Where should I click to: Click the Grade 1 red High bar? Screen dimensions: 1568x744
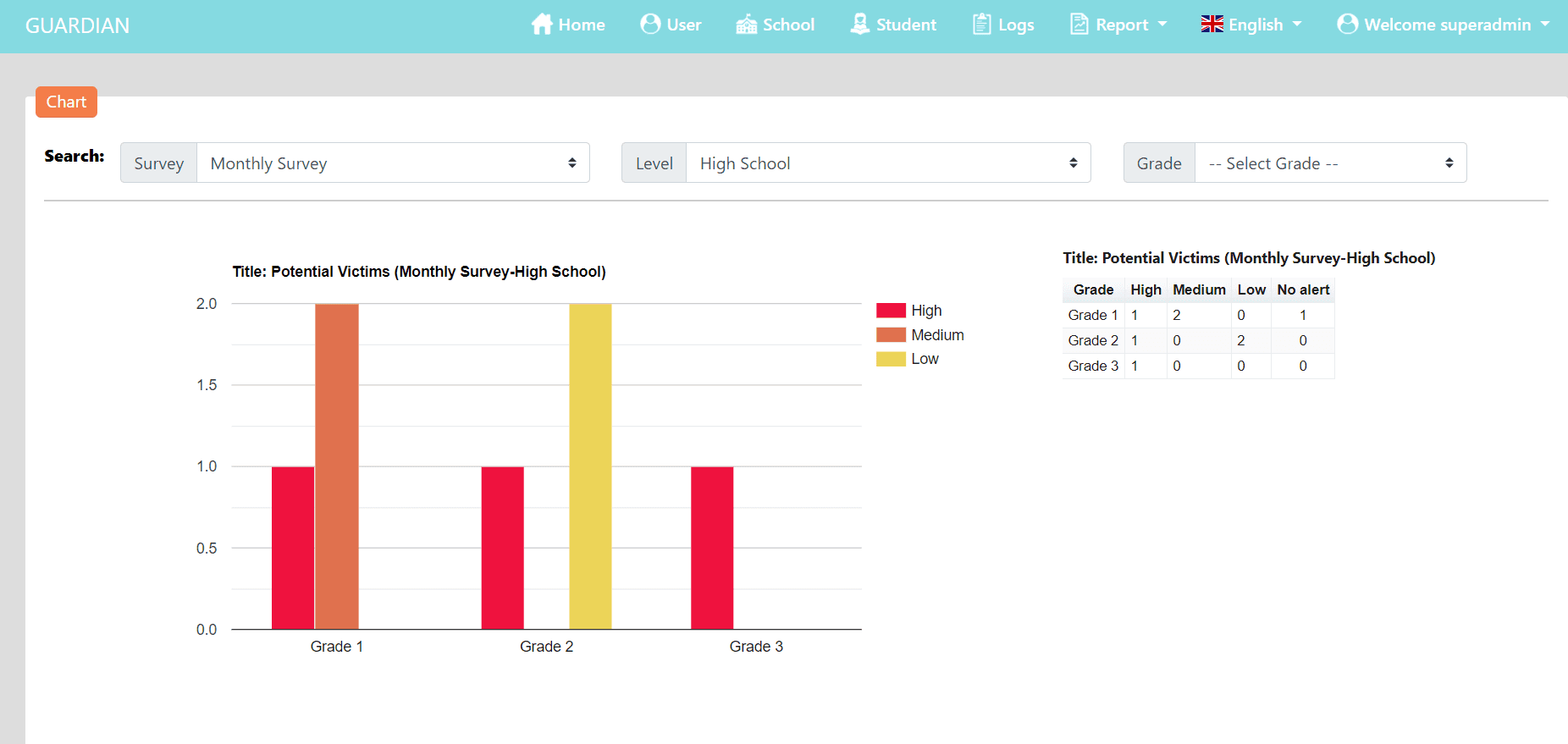(293, 548)
